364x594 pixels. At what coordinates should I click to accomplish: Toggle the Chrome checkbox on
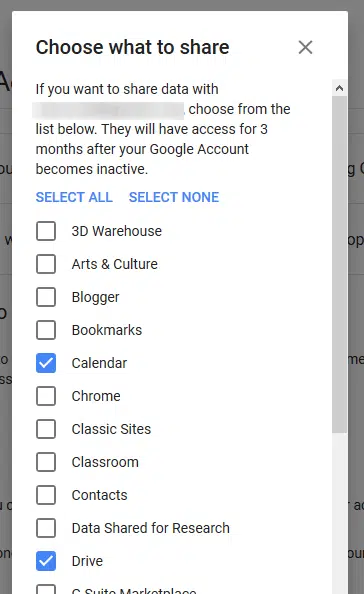46,396
